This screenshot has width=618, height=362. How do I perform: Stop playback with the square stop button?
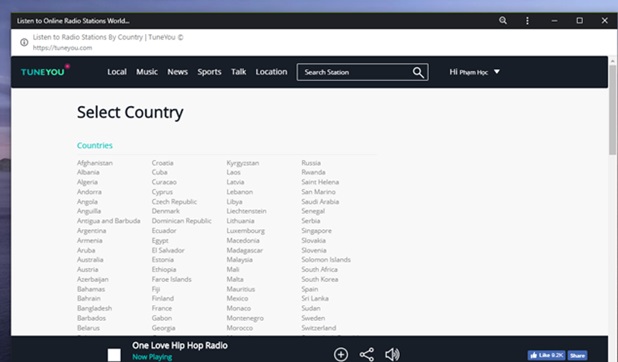click(114, 355)
